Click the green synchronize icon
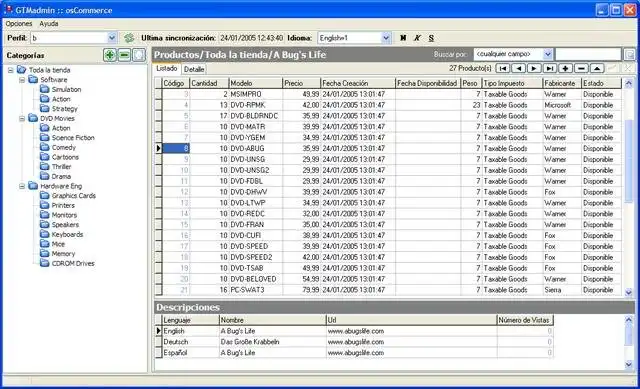 129,38
